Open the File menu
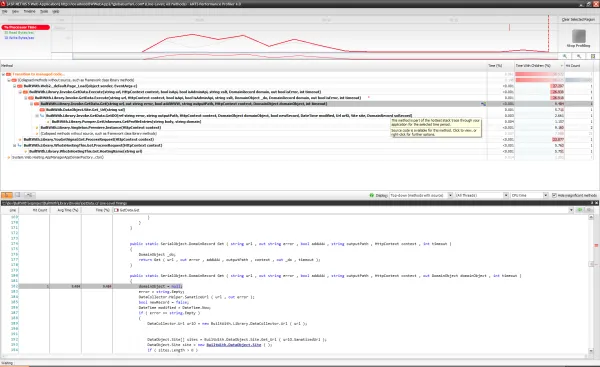 (4, 11)
